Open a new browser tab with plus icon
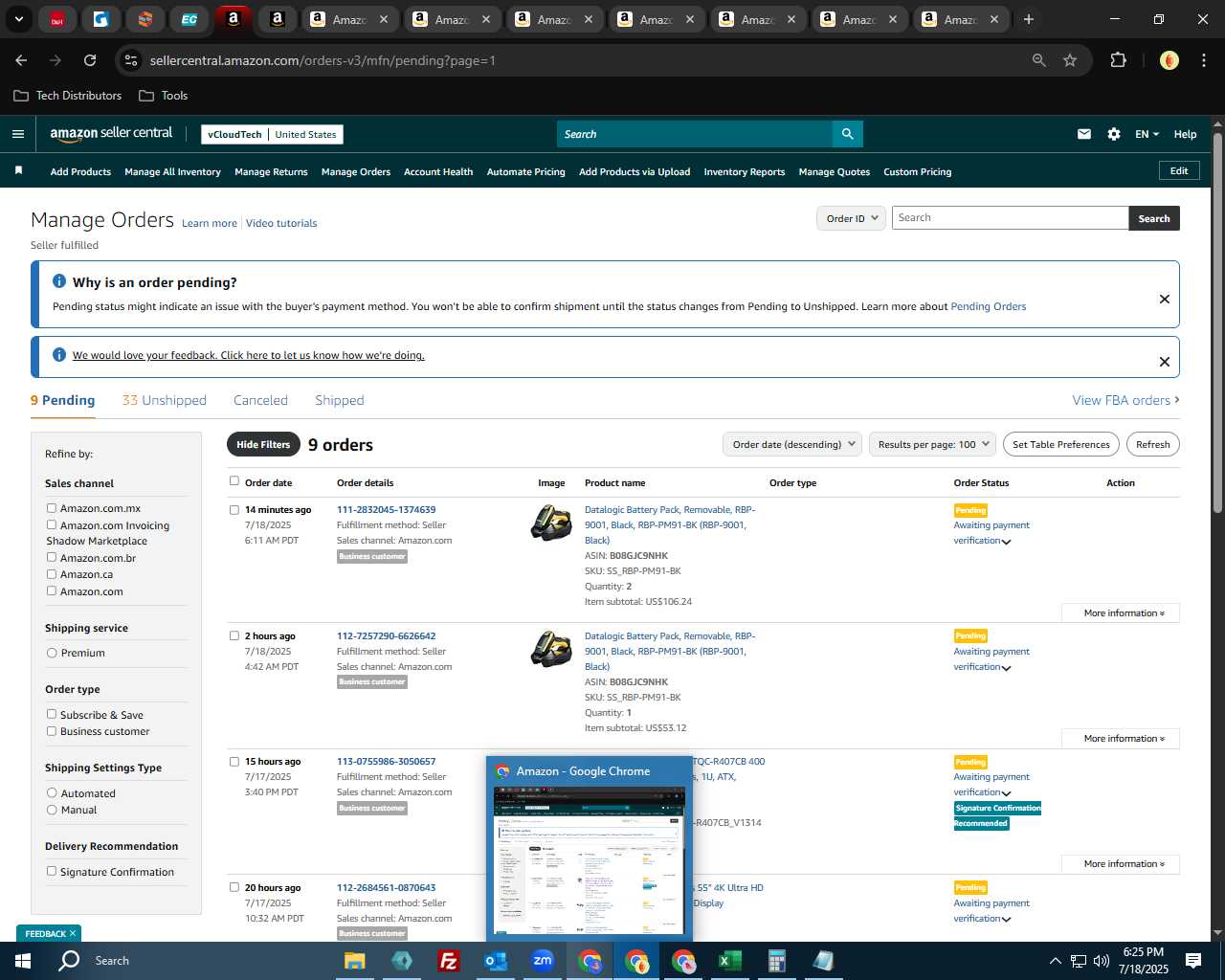The image size is (1225, 980). pyautogui.click(x=1029, y=19)
